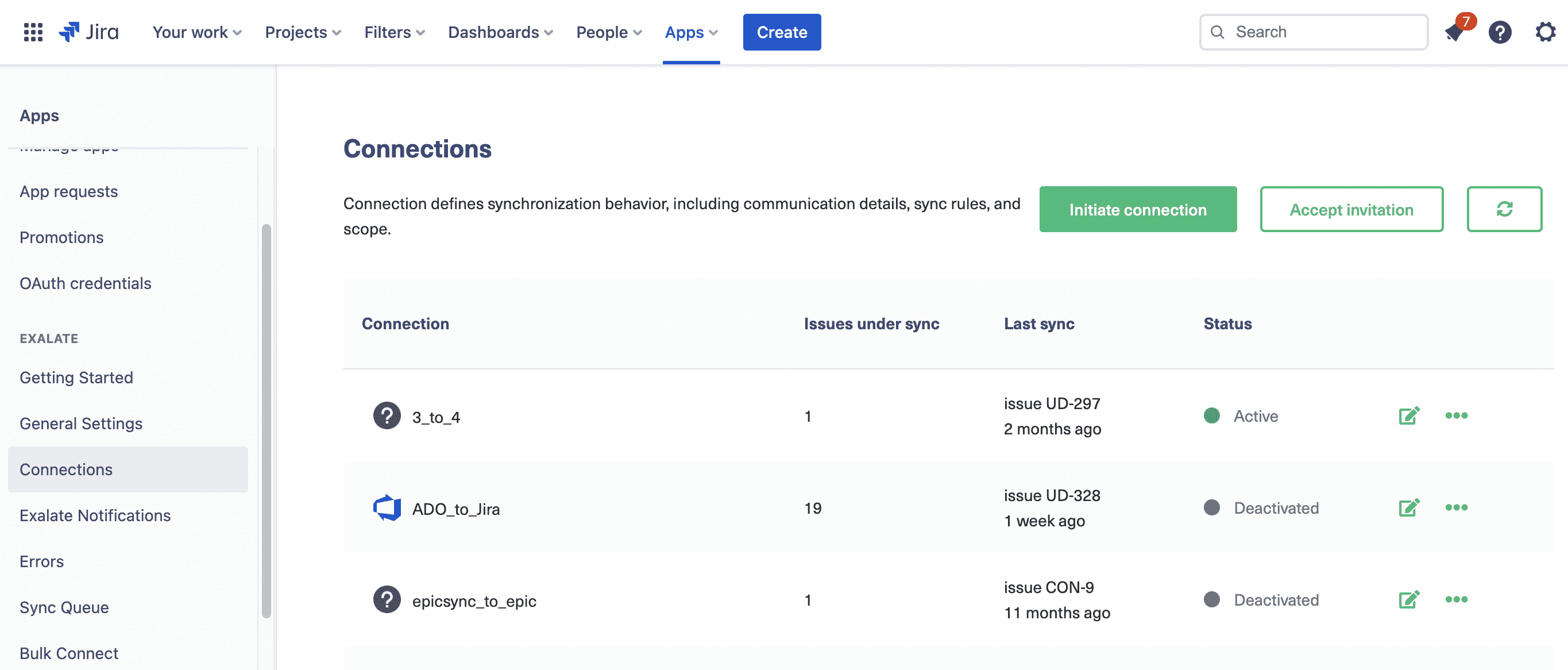This screenshot has width=1568, height=670.
Task: Click the Accept invitation button
Action: coord(1351,209)
